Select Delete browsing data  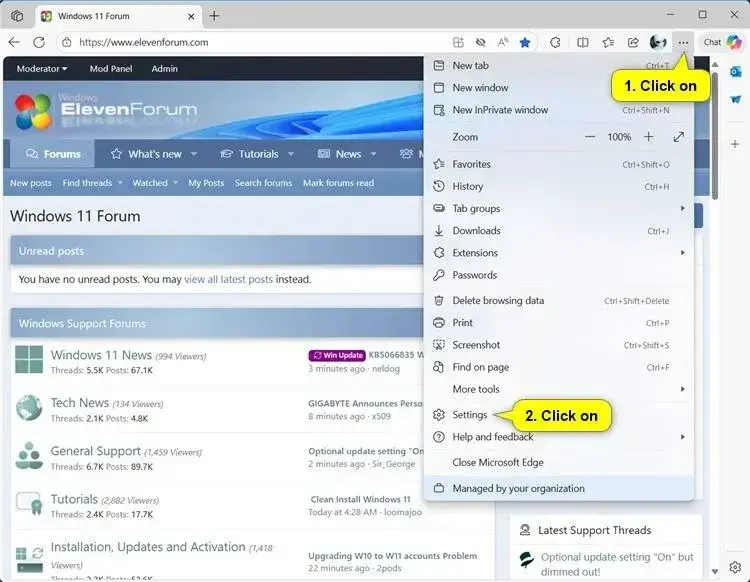pyautogui.click(x=559, y=300)
